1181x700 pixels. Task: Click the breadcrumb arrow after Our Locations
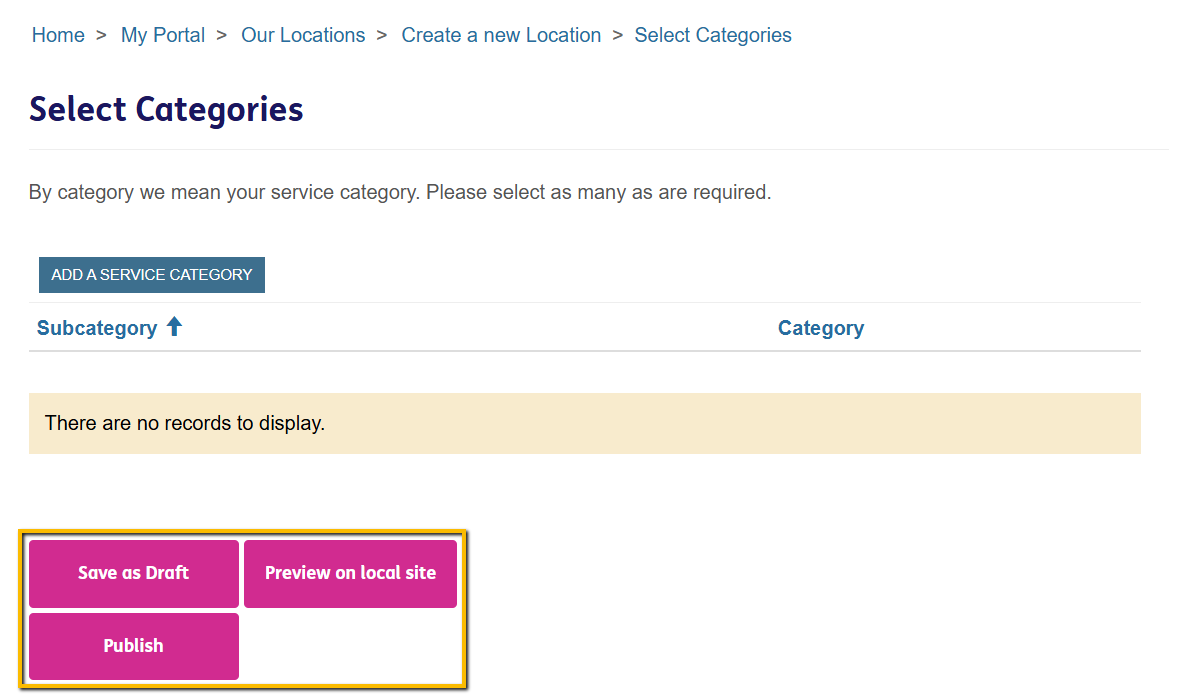pyautogui.click(x=382, y=35)
